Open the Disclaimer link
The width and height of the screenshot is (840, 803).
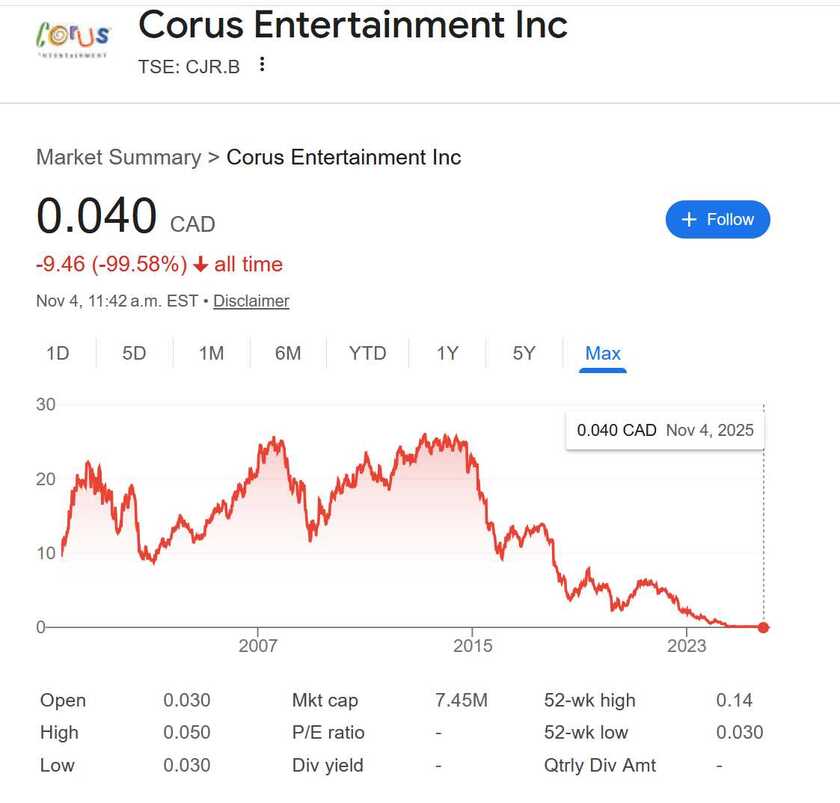[251, 301]
